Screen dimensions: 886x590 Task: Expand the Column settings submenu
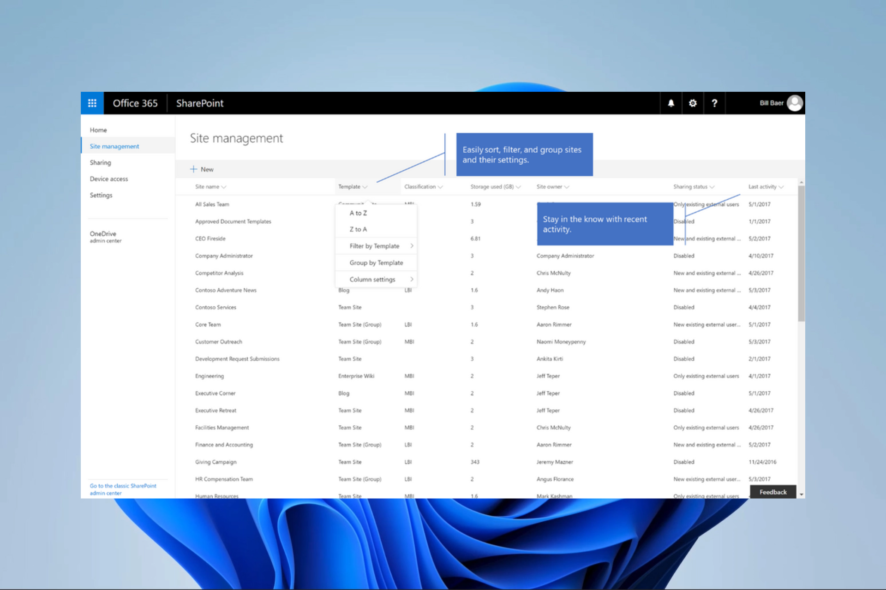[375, 280]
